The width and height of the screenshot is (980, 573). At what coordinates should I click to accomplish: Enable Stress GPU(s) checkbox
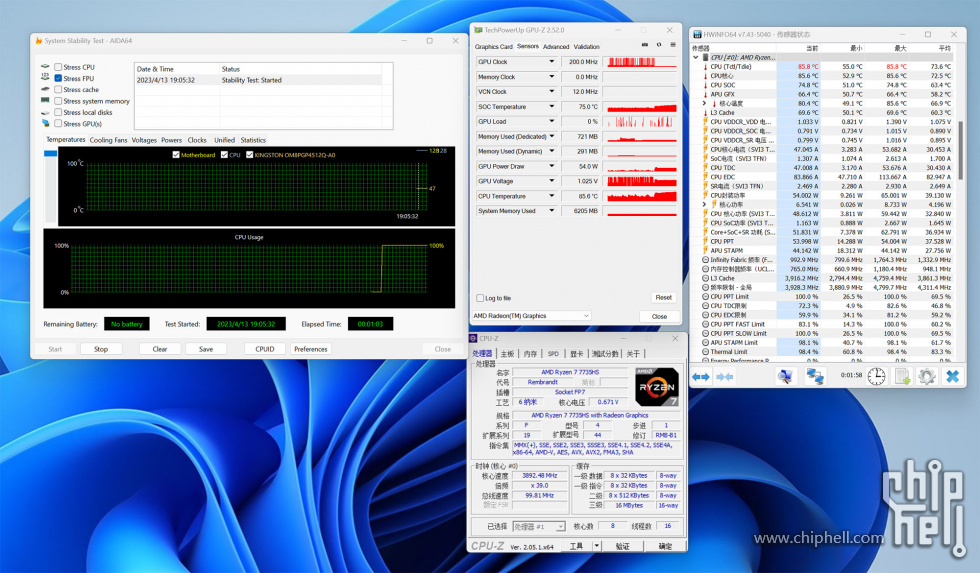58,124
